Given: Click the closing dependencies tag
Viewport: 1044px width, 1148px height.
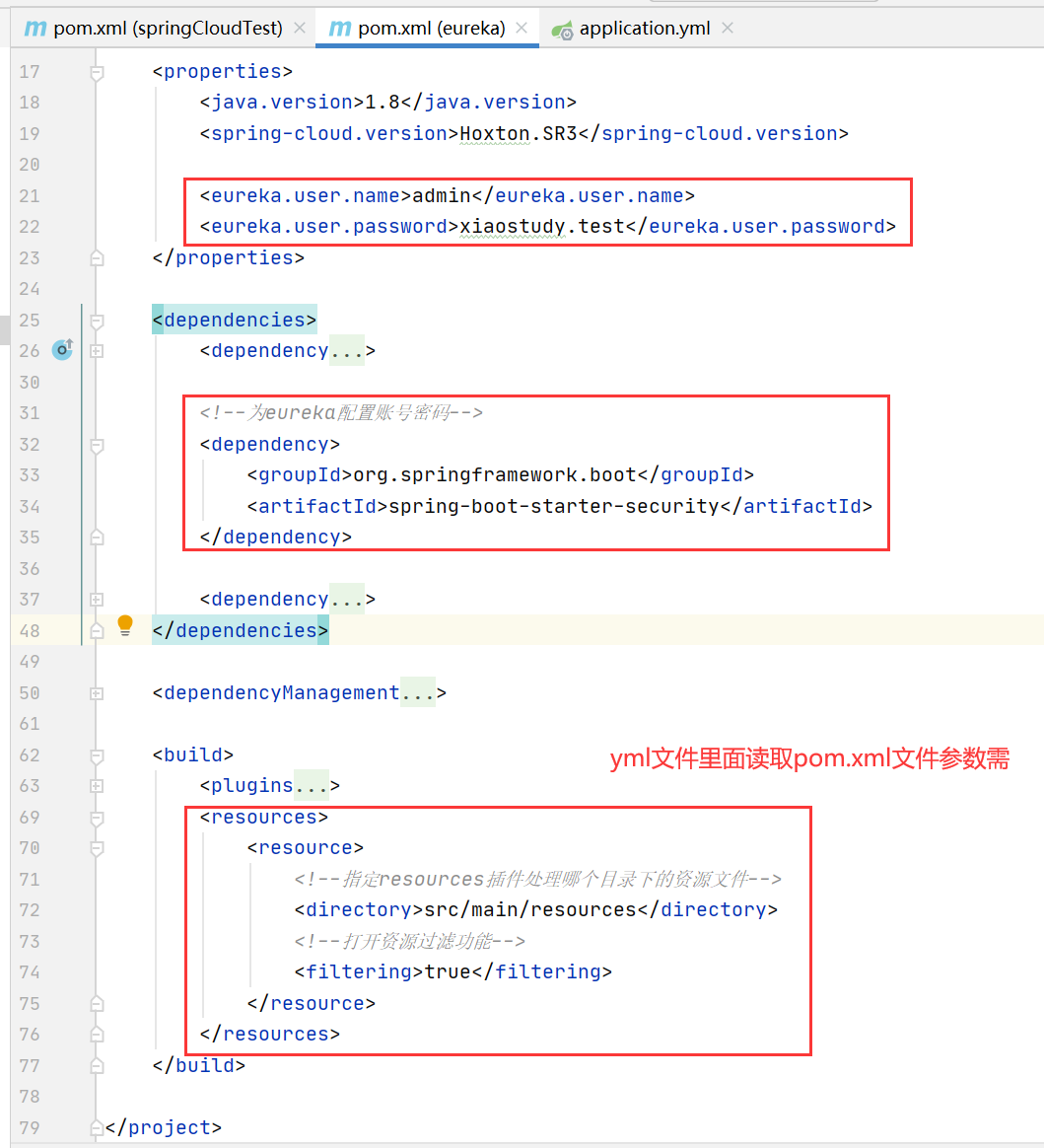Looking at the screenshot, I should click(240, 630).
